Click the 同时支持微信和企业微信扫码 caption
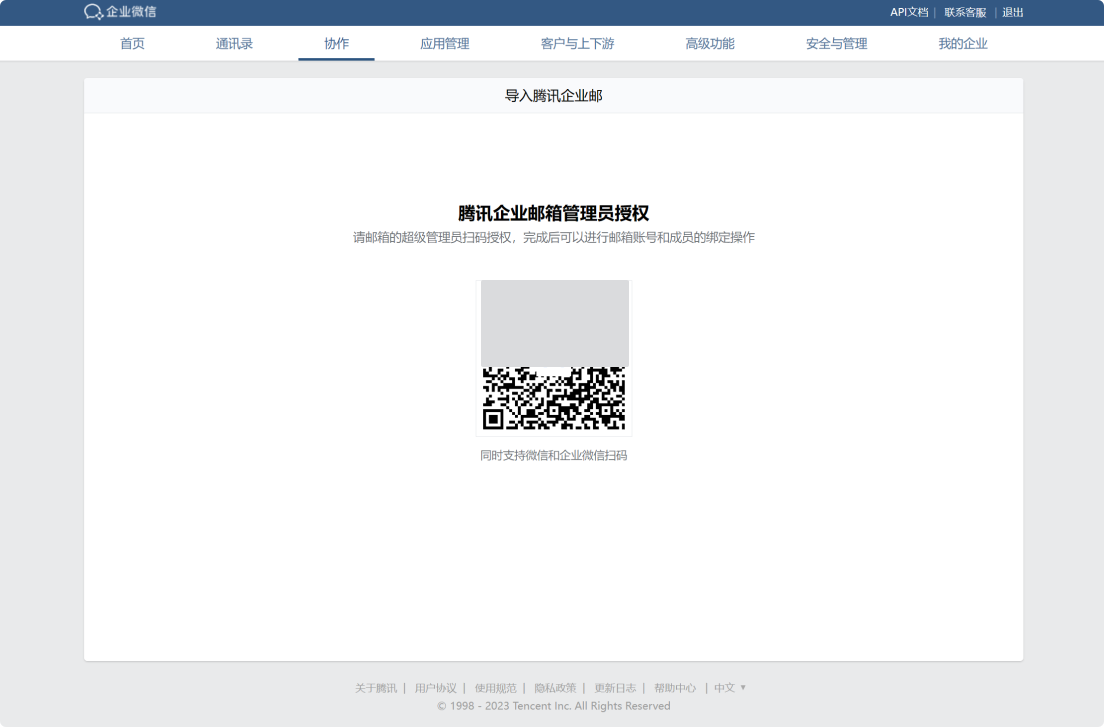The width and height of the screenshot is (1104, 727). coord(553,455)
